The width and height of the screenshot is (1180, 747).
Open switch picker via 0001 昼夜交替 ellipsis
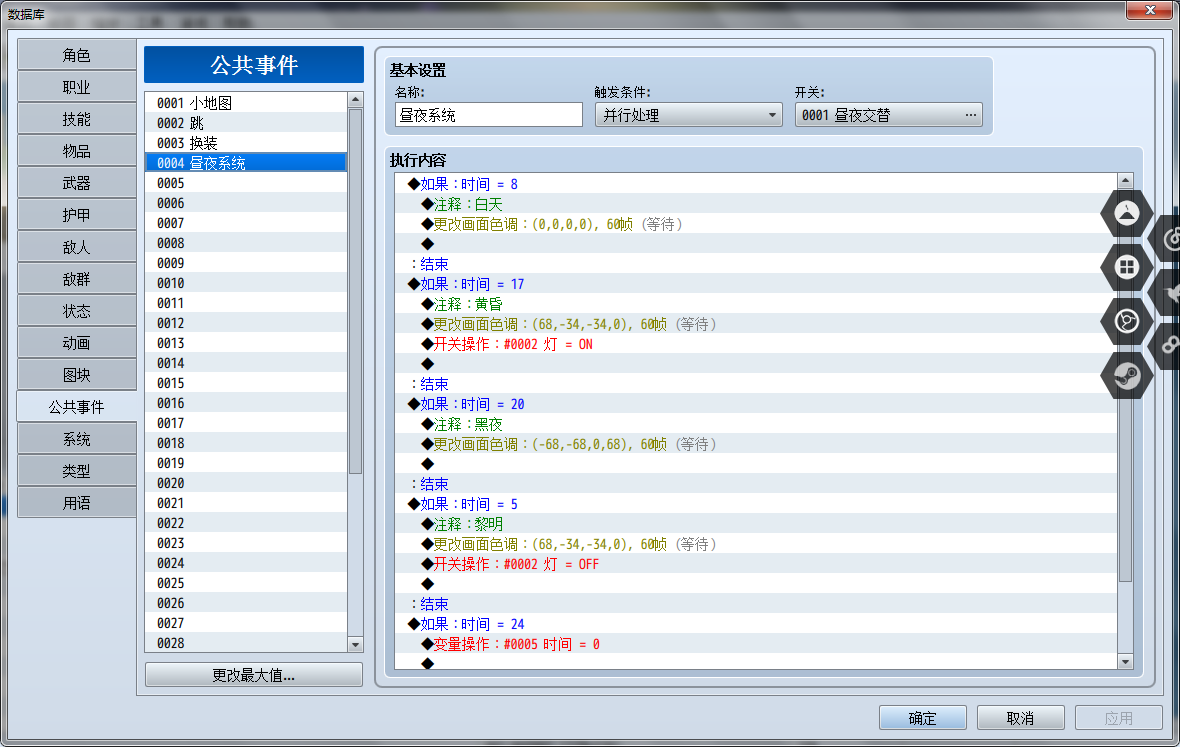pyautogui.click(x=970, y=115)
